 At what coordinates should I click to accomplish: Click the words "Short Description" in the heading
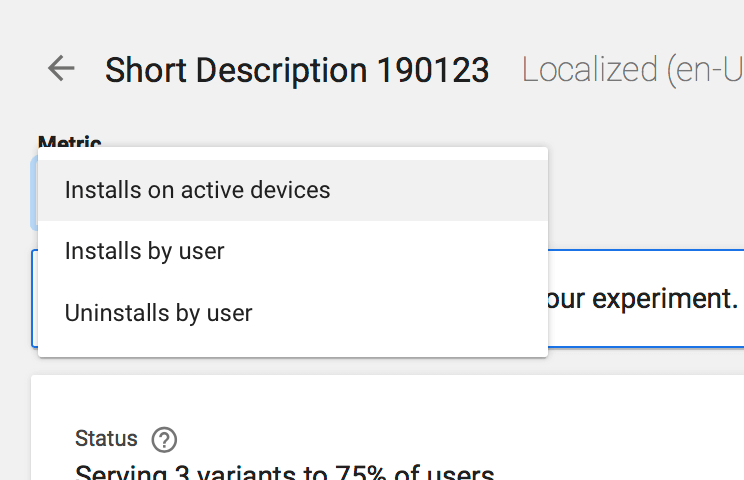tap(236, 70)
